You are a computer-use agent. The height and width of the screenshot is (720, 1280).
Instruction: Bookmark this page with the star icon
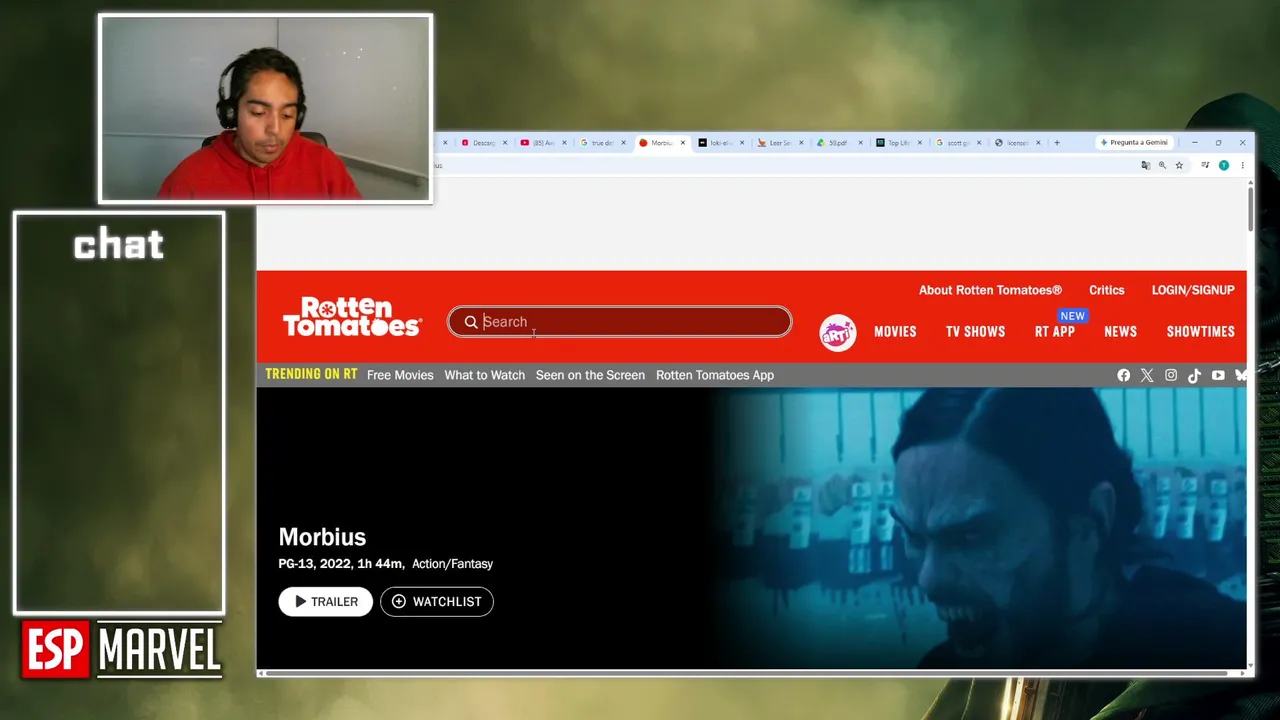click(x=1179, y=165)
